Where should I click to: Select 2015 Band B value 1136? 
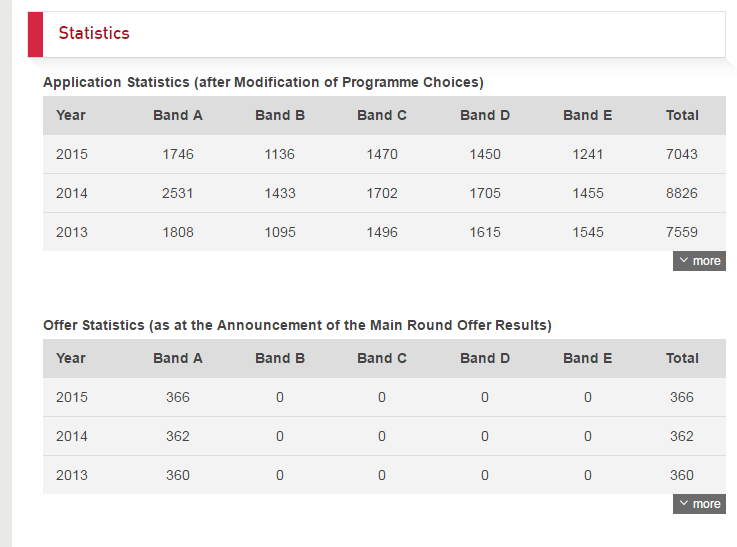tap(280, 154)
